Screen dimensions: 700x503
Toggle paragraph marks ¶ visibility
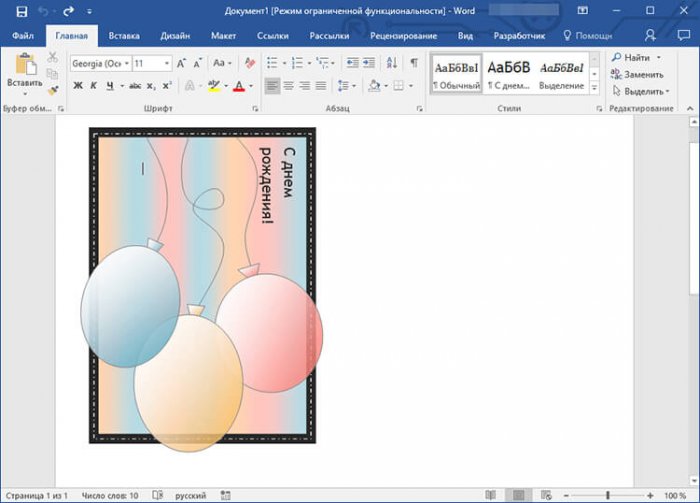413,63
